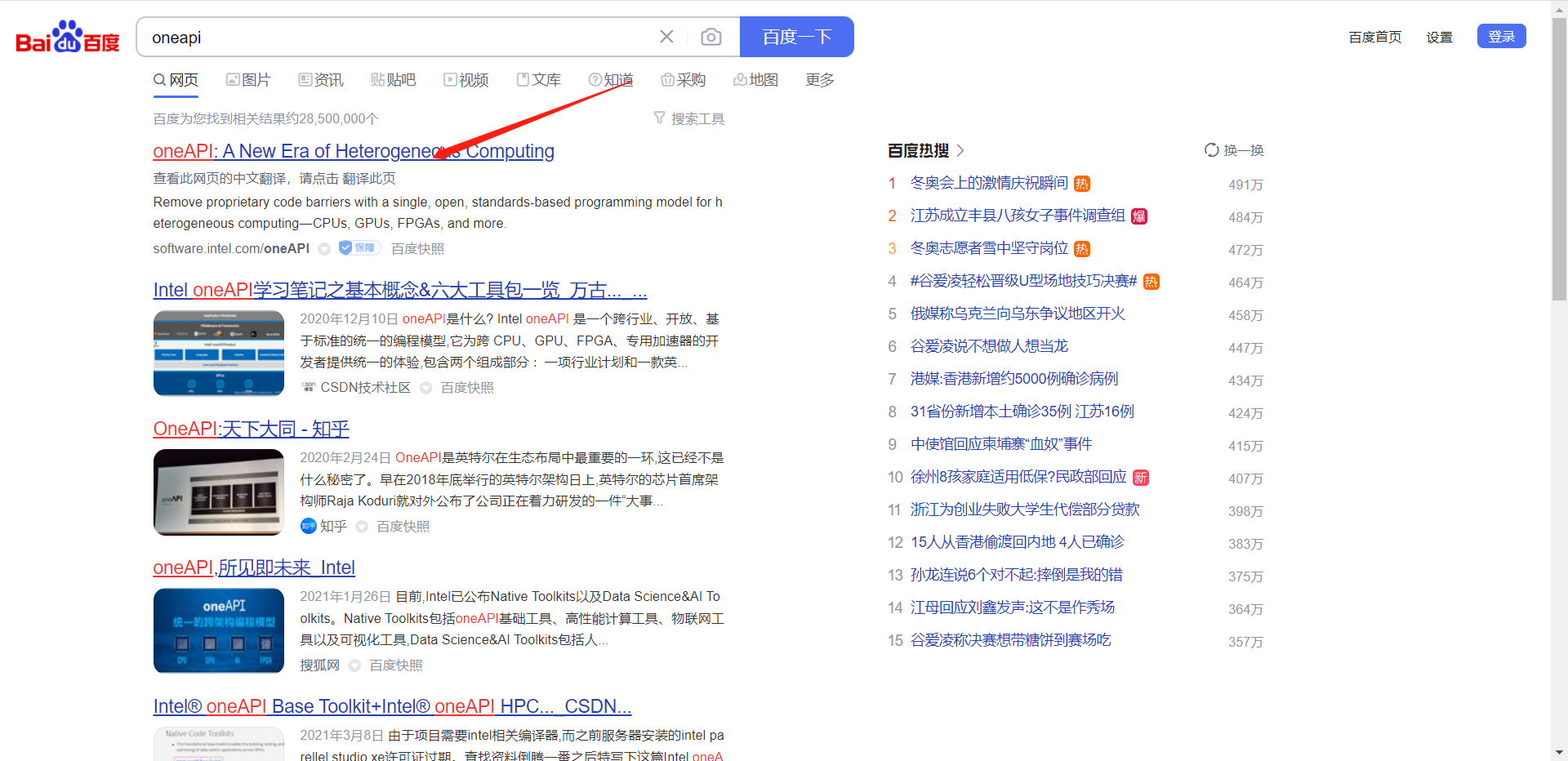The image size is (1568, 761).
Task: Click the Baidu logo
Action: tap(67, 36)
